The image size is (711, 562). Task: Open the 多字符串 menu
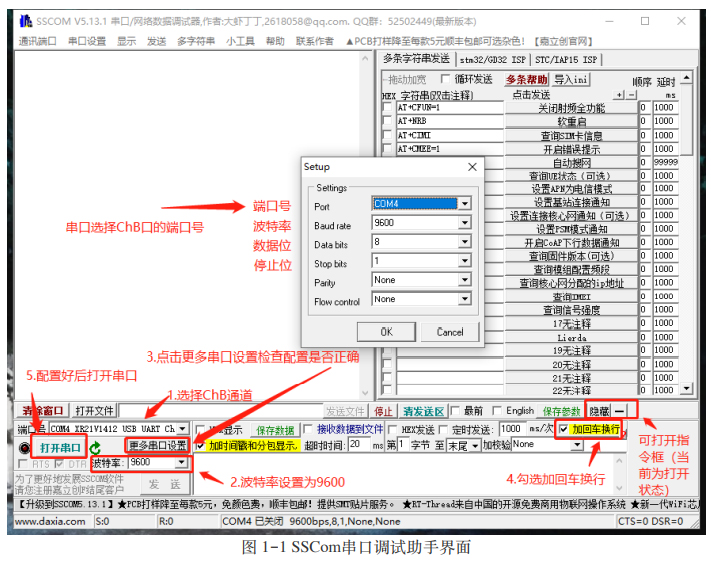pos(196,41)
